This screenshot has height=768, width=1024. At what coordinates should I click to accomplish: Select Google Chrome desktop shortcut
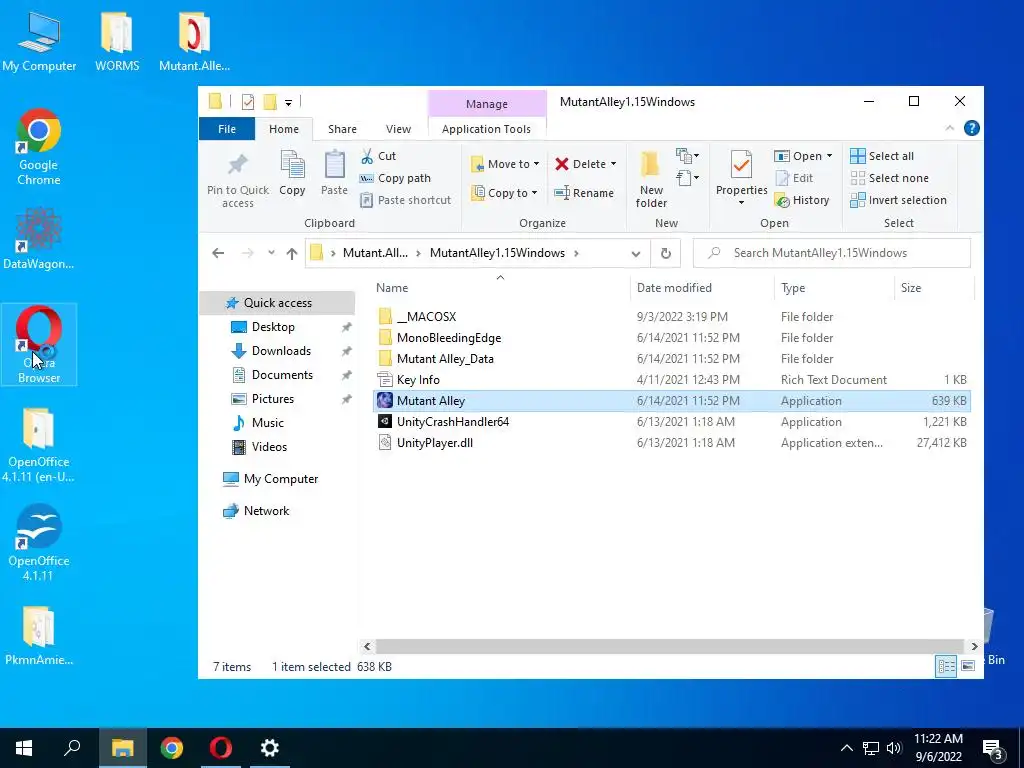pos(39,147)
